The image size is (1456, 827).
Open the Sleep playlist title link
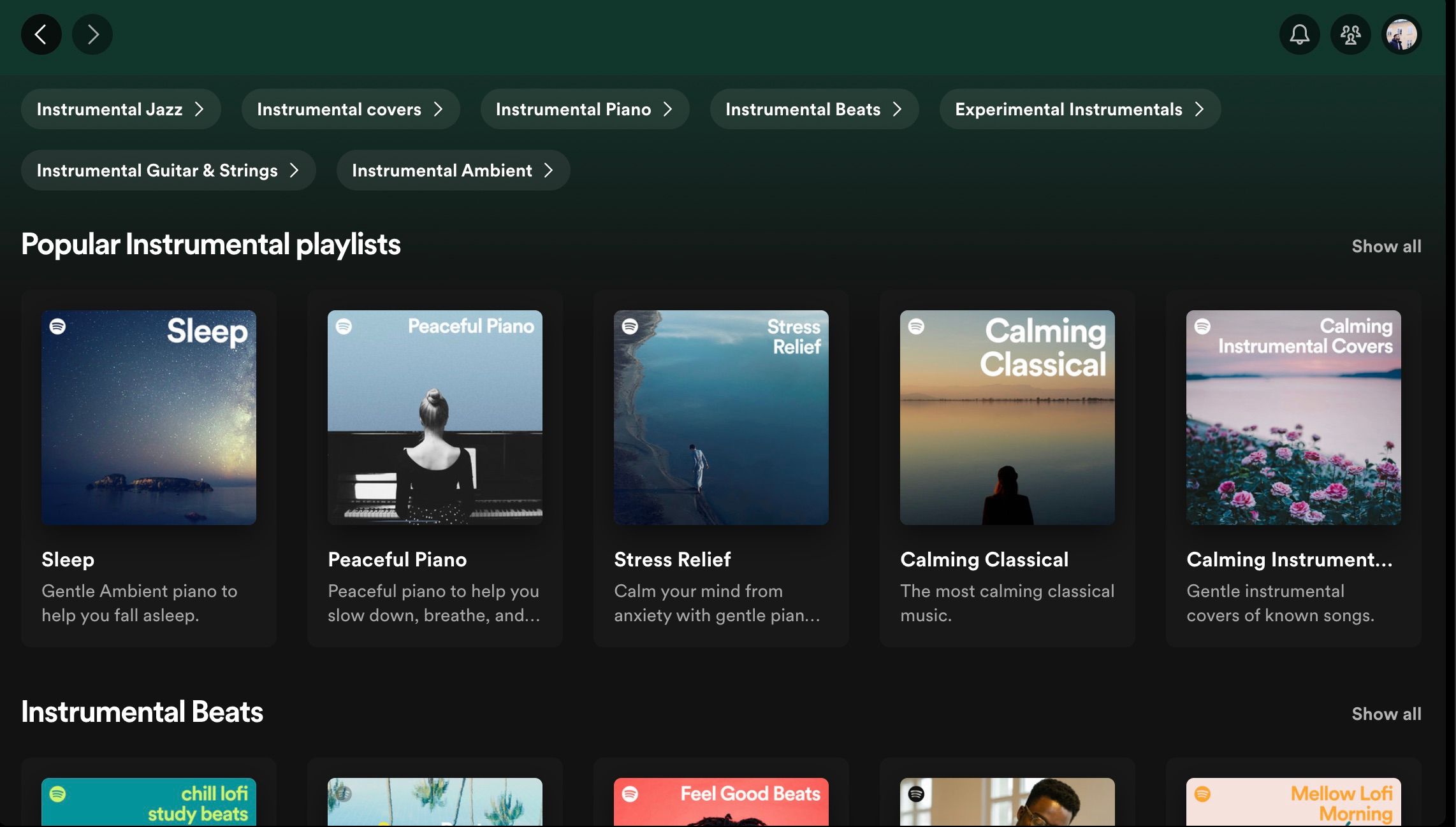click(x=68, y=559)
